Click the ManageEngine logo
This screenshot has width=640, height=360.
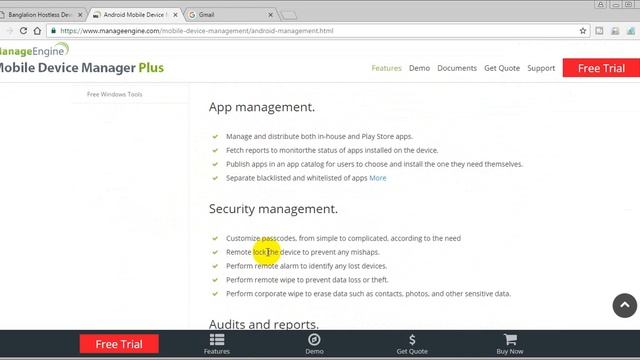tap(33, 50)
